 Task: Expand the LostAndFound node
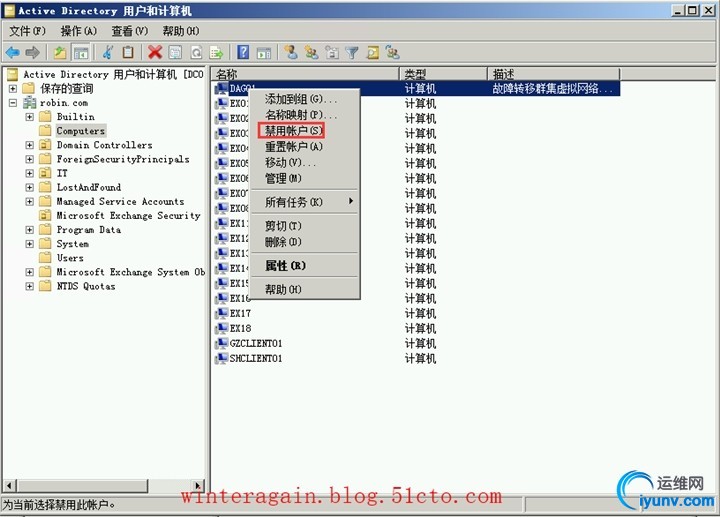coord(29,187)
